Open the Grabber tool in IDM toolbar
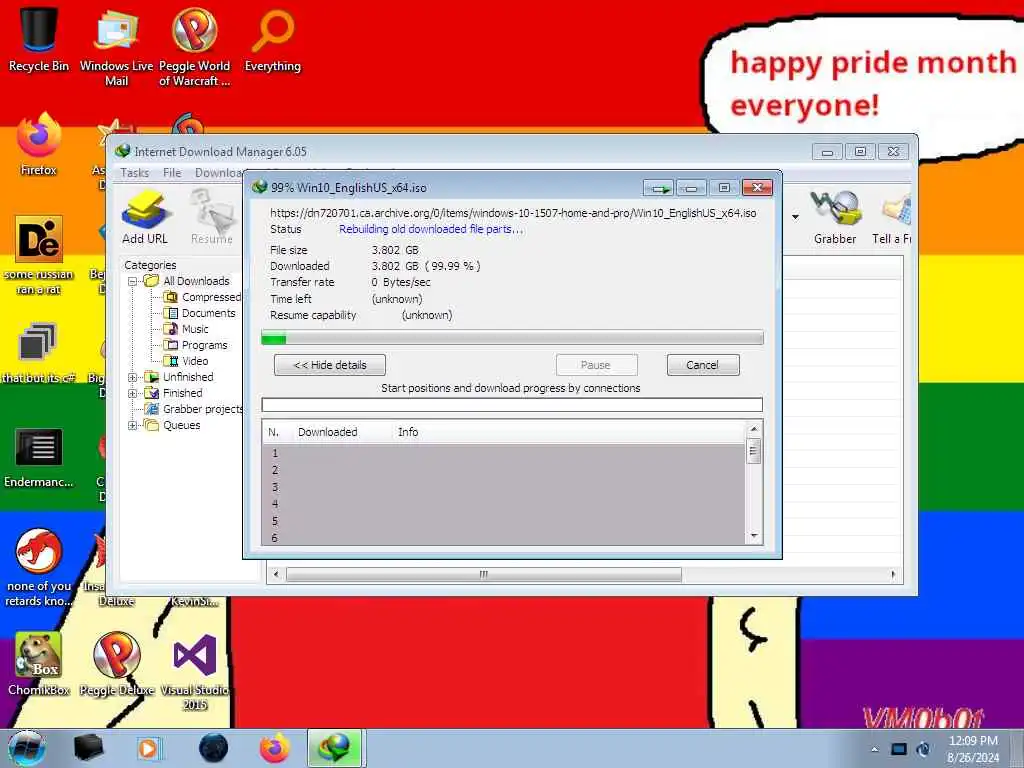Image resolution: width=1024 pixels, height=768 pixels. 835,217
